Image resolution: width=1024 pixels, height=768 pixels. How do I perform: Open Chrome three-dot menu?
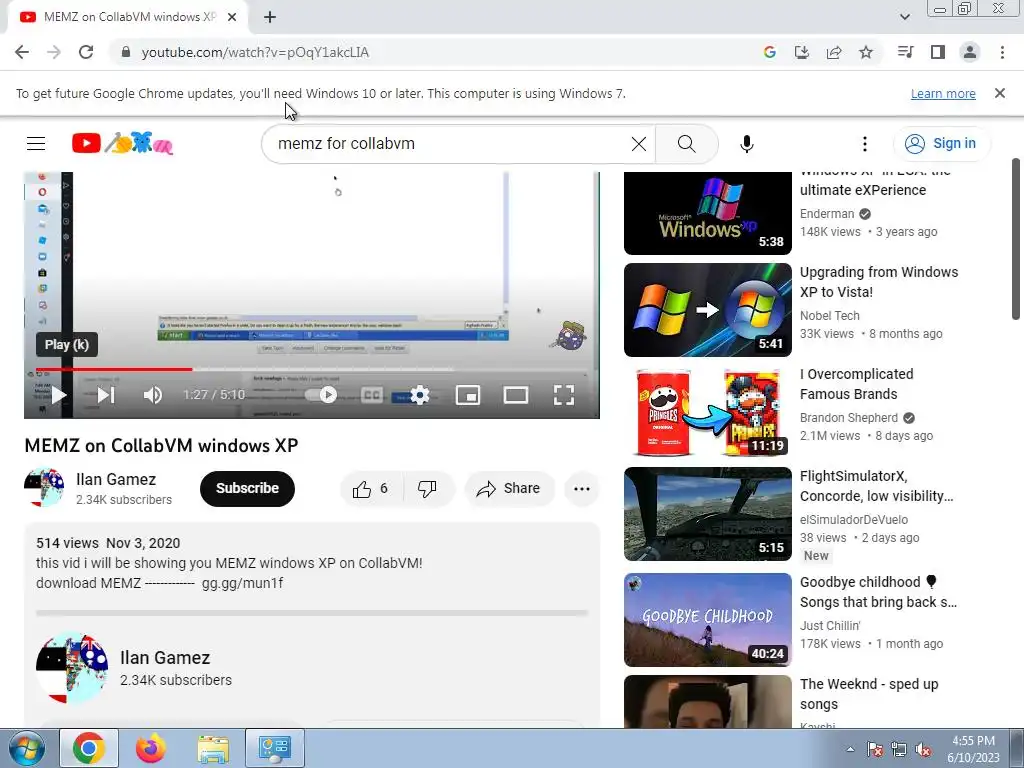(x=1002, y=52)
